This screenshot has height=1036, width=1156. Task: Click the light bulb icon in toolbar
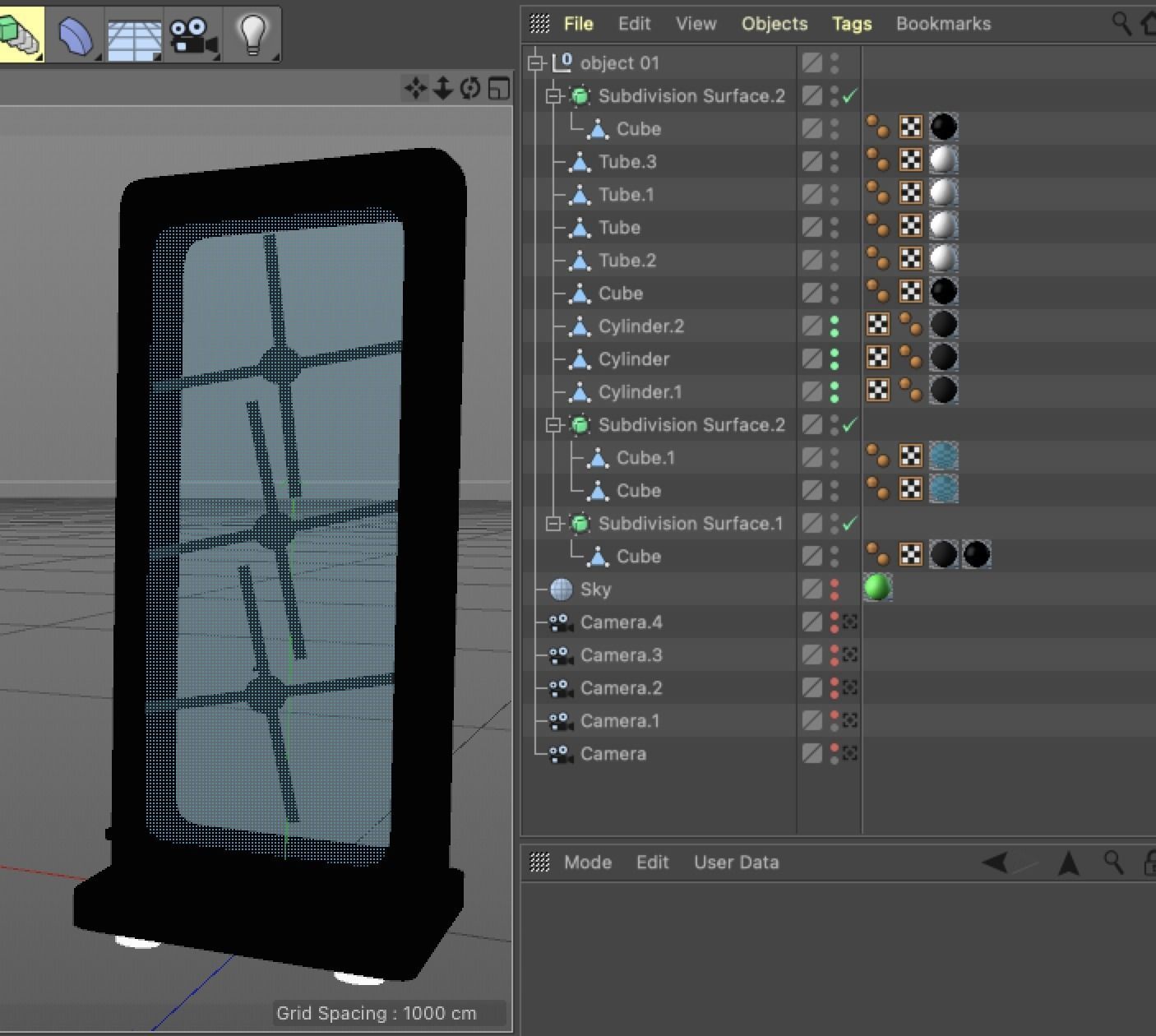point(252,34)
